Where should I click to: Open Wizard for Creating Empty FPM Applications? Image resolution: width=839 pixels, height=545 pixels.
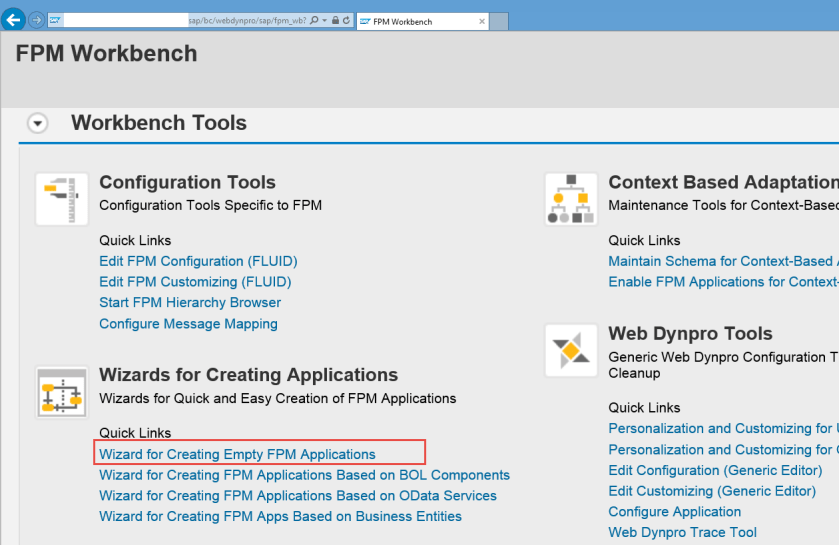(237, 454)
